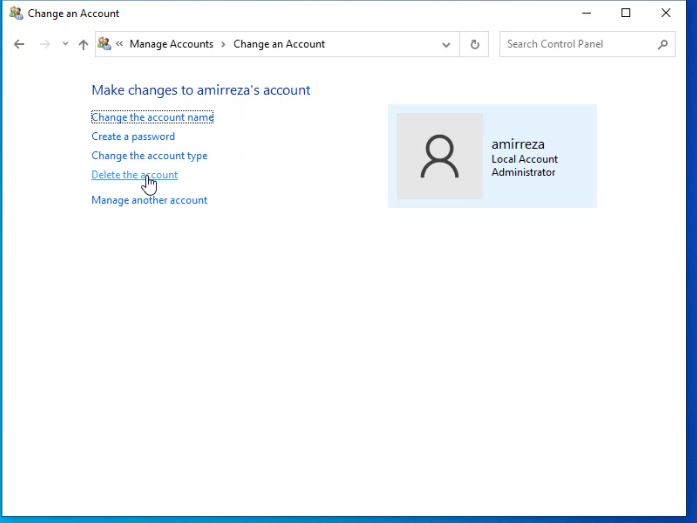The height and width of the screenshot is (523, 697).
Task: Go up one level with Up arrow
Action: tap(83, 44)
